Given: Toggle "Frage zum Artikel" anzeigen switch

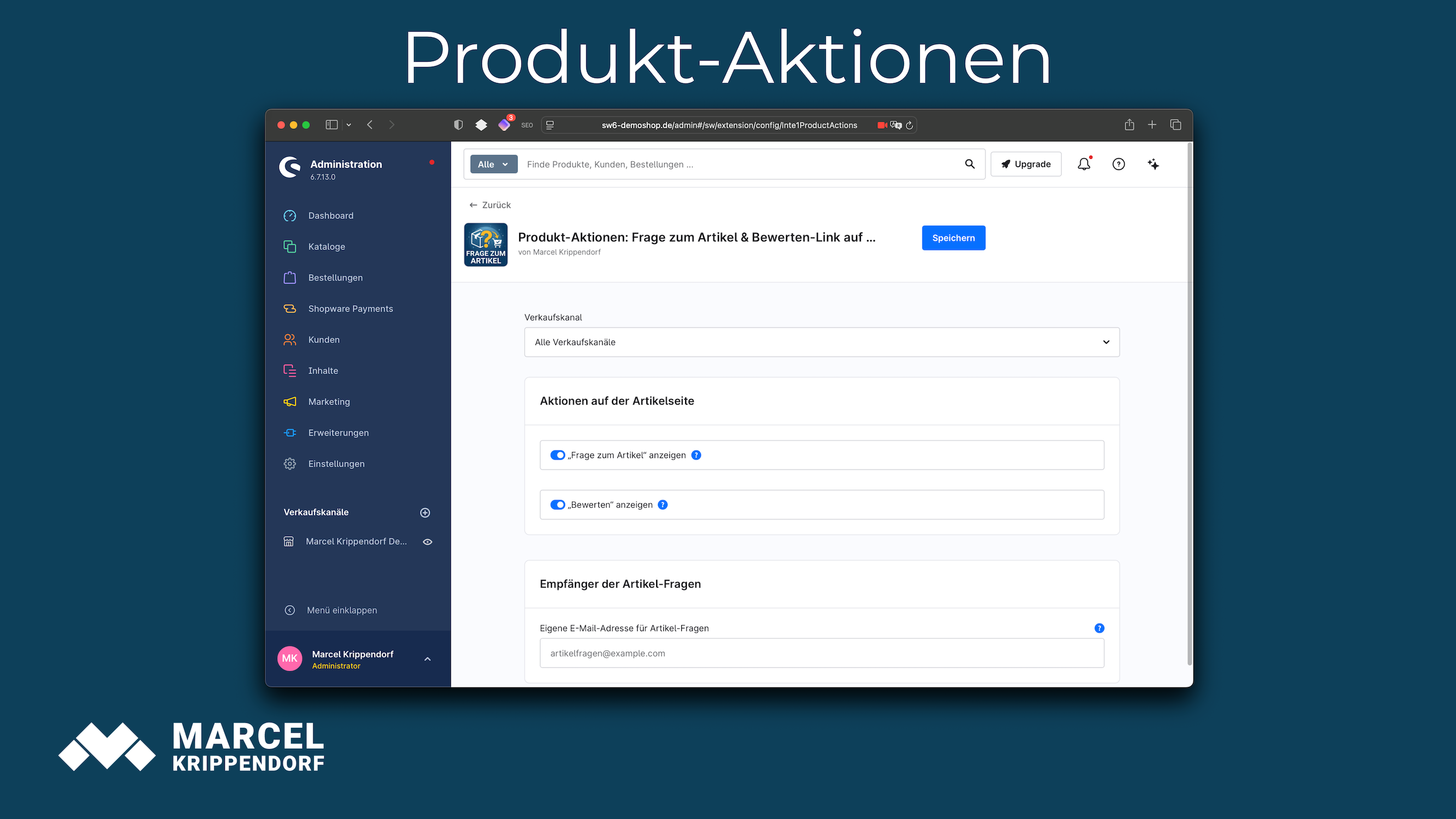Looking at the screenshot, I should [x=558, y=455].
